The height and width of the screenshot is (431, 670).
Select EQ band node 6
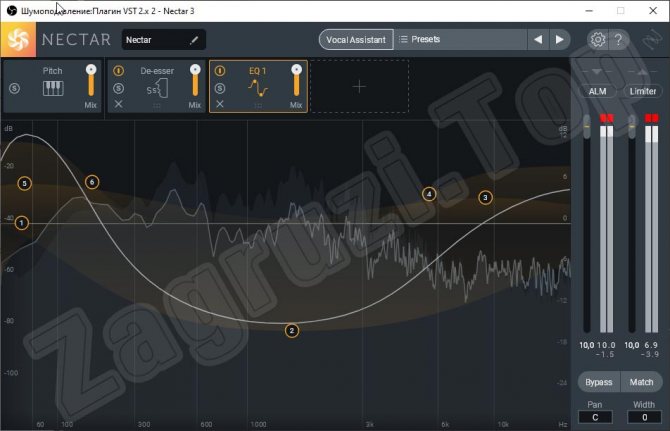coord(92,182)
